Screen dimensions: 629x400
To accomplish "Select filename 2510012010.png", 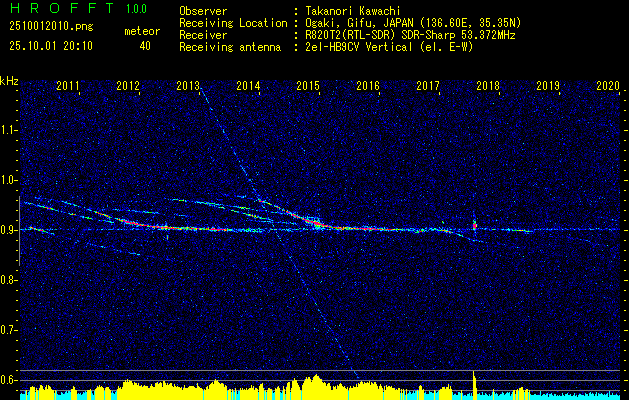I will pos(51,27).
